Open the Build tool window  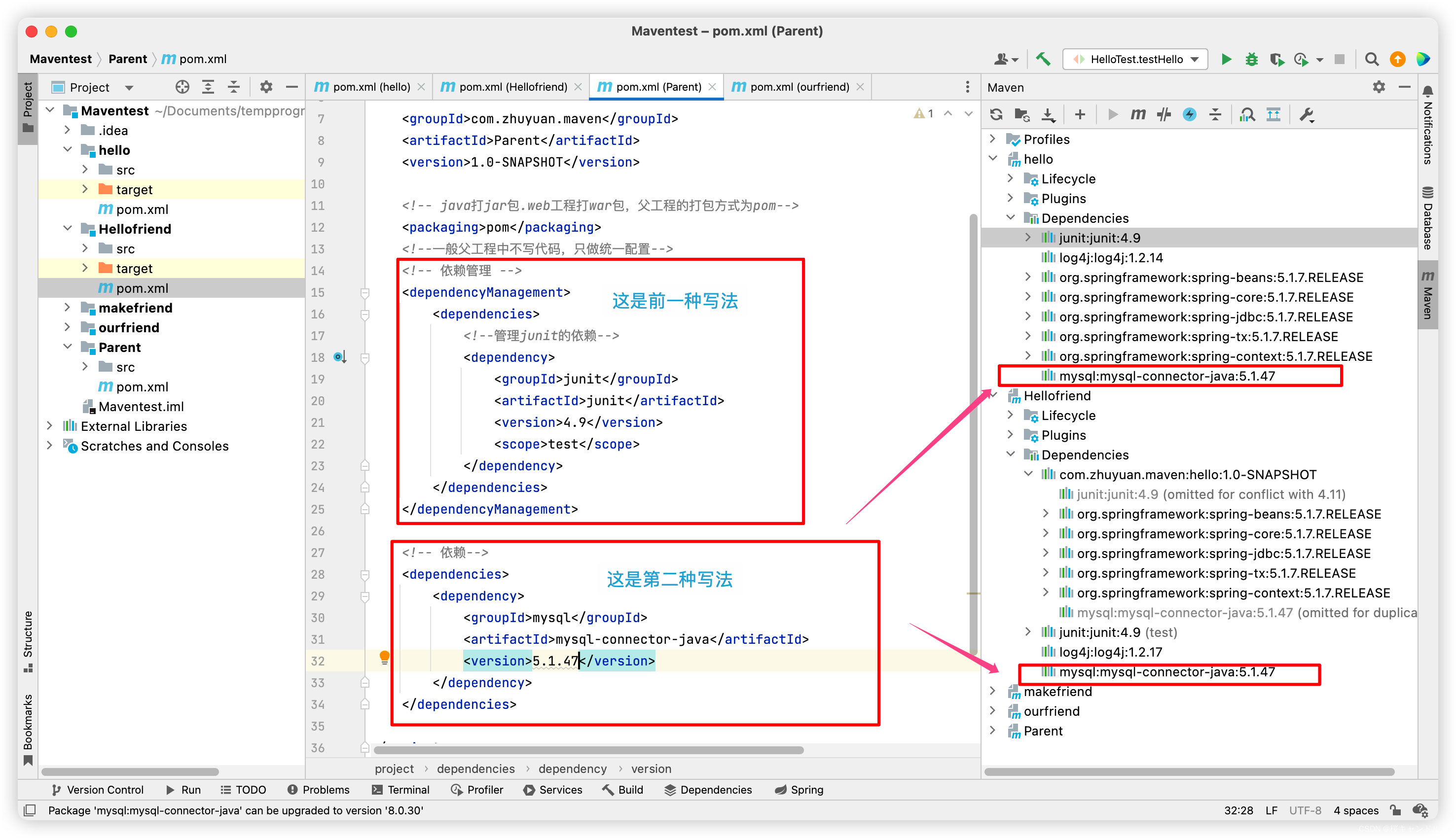(x=623, y=790)
